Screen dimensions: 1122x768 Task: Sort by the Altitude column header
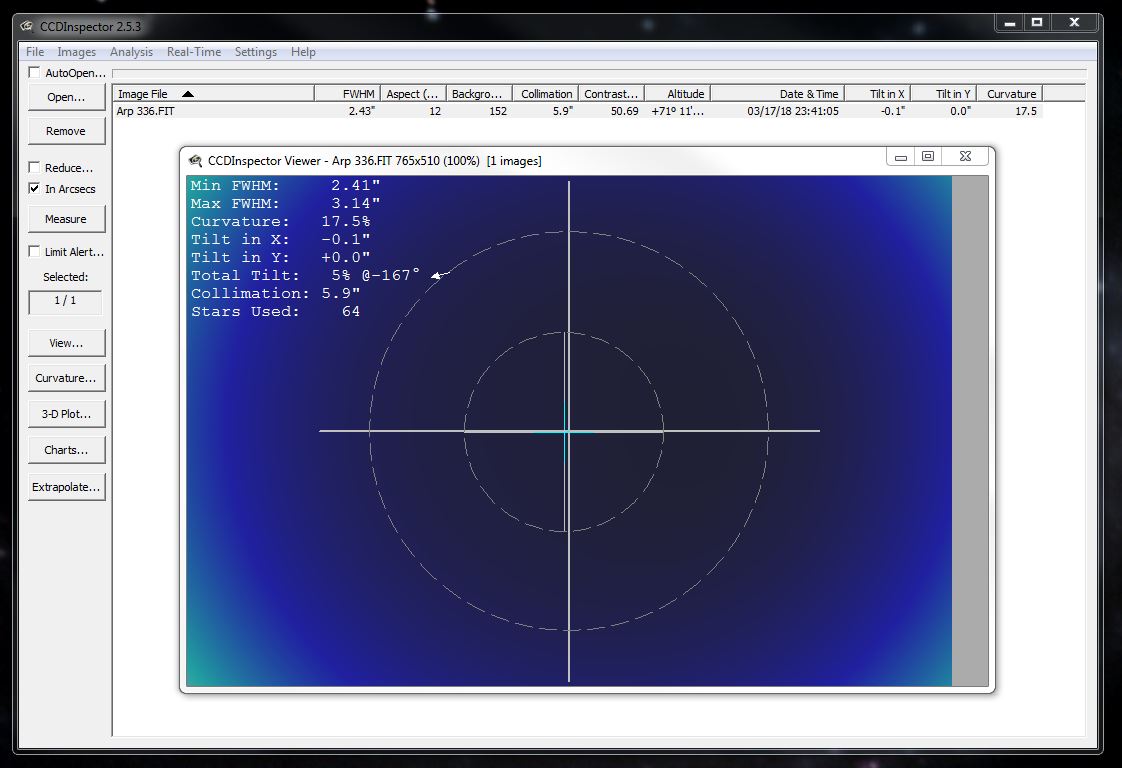tap(677, 94)
